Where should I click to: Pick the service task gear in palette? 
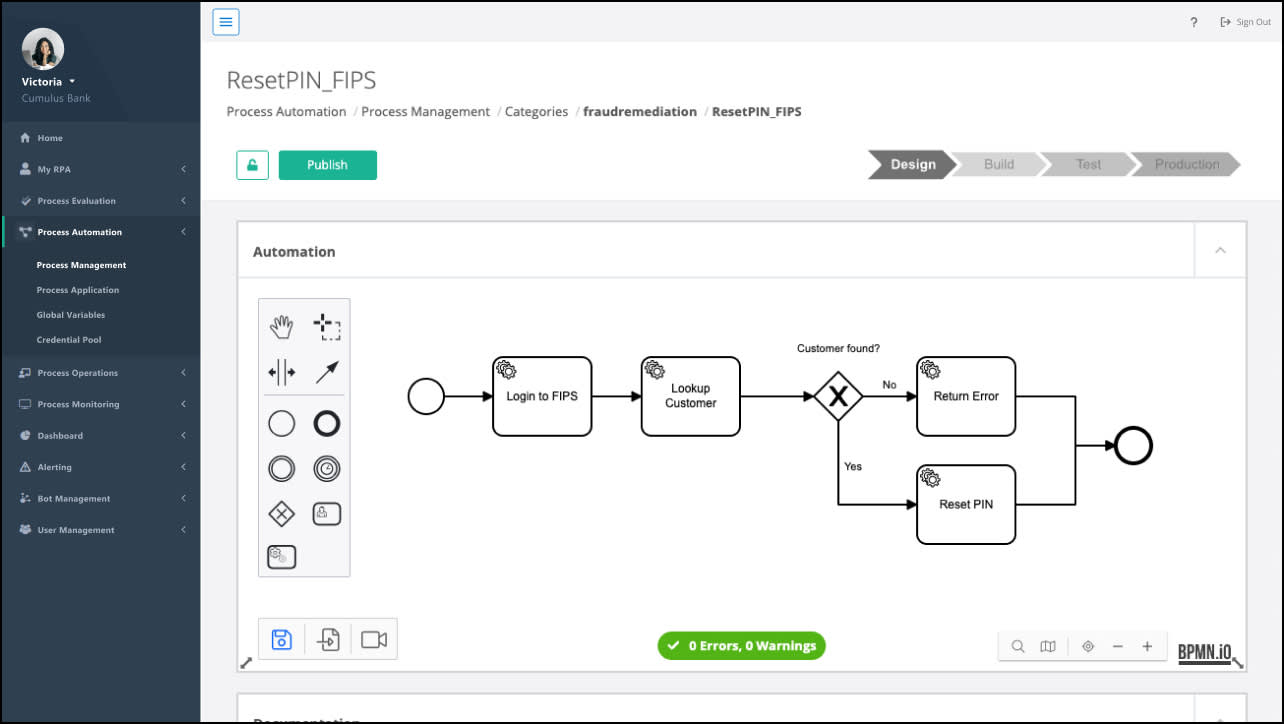(282, 557)
